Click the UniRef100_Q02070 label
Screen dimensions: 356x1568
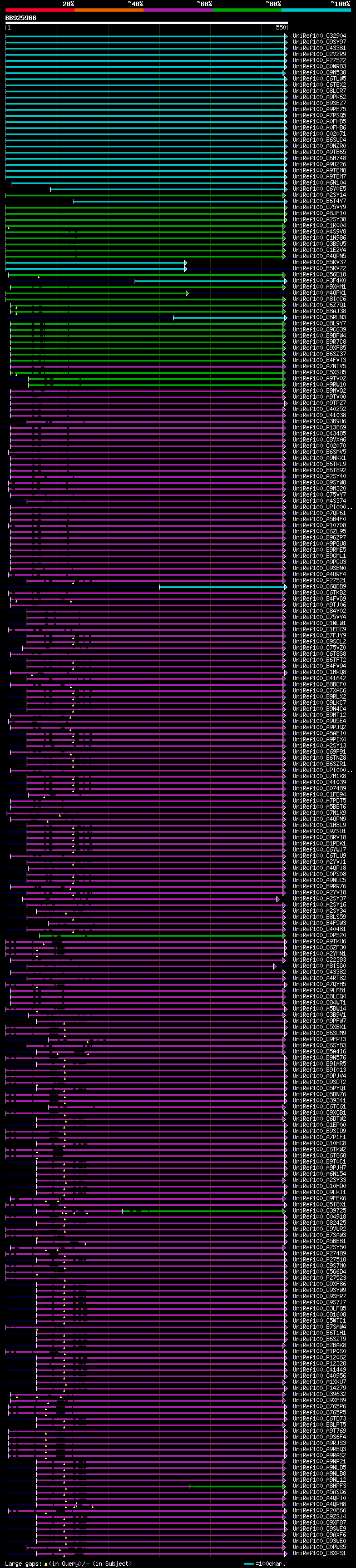pyautogui.click(x=319, y=446)
